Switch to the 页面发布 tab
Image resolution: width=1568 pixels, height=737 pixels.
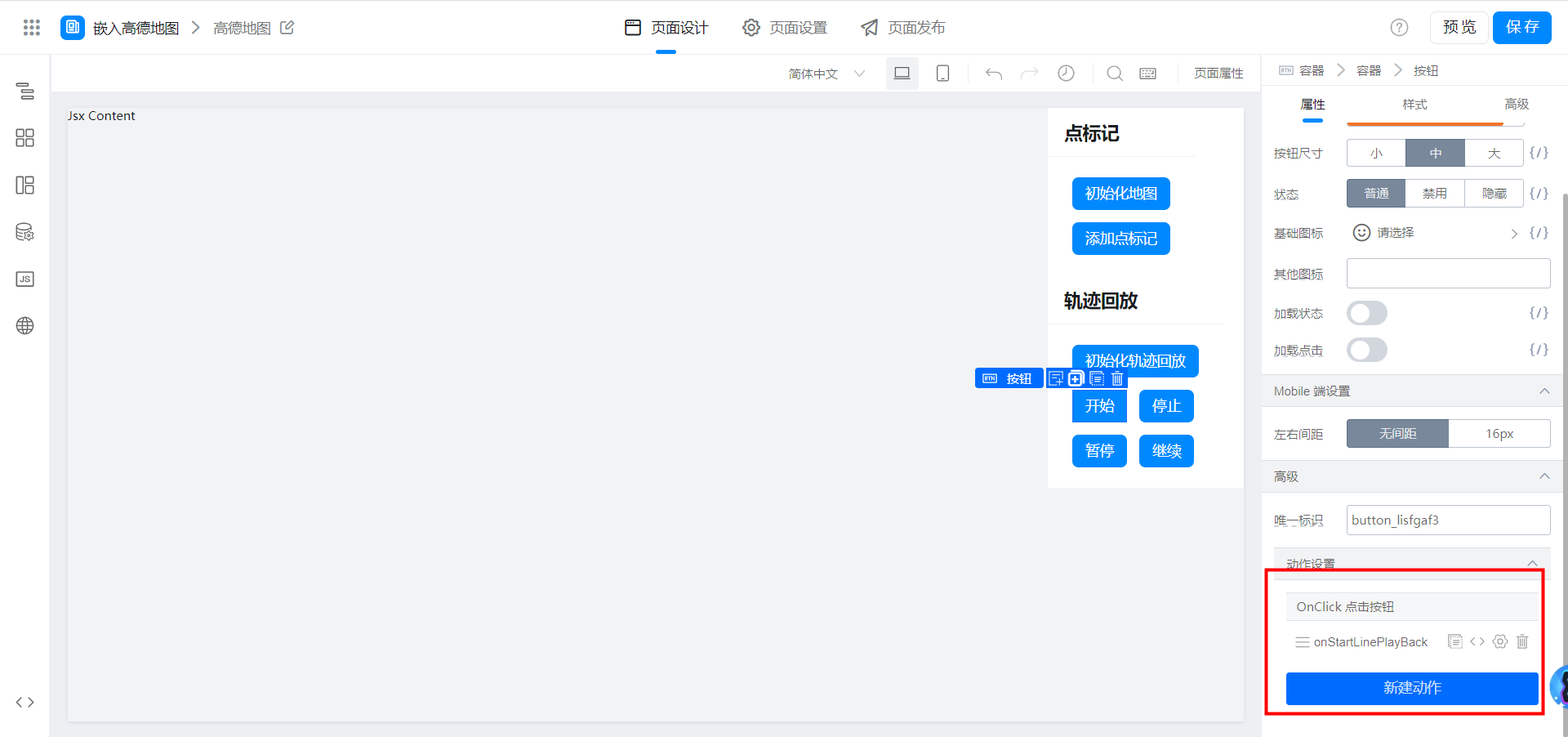click(x=902, y=28)
